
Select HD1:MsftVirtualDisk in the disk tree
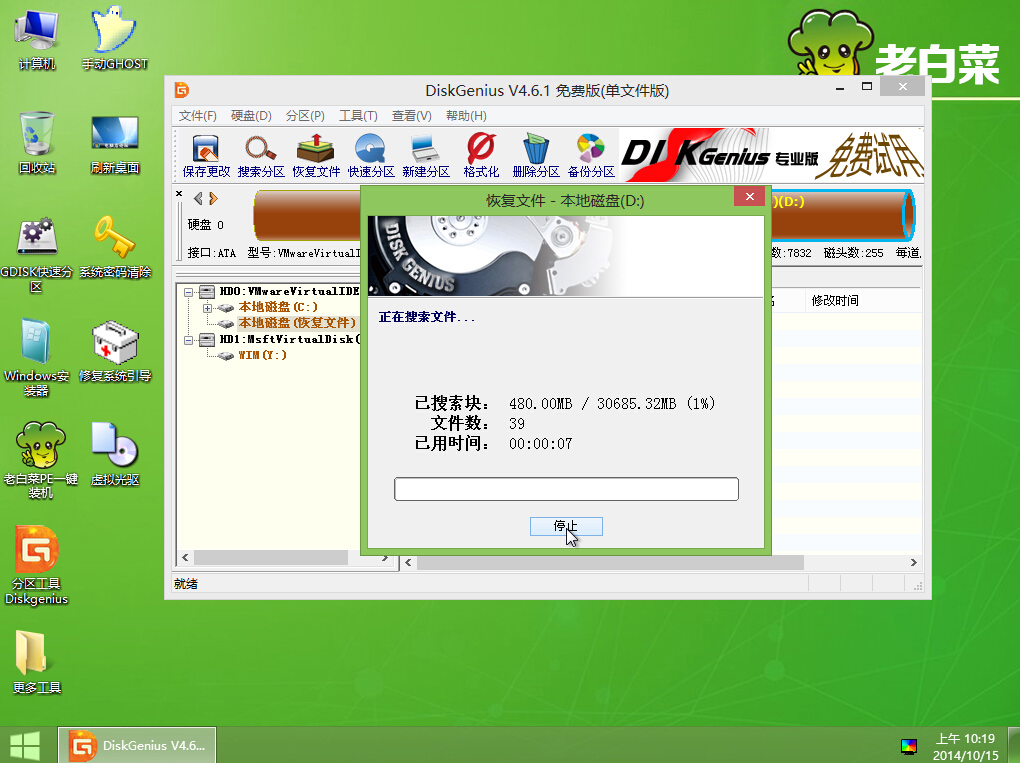[289, 339]
